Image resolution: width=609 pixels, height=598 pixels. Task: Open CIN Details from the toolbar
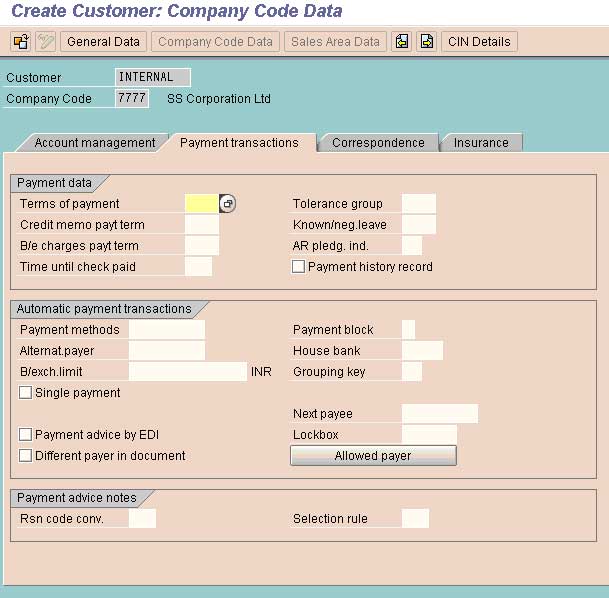479,42
